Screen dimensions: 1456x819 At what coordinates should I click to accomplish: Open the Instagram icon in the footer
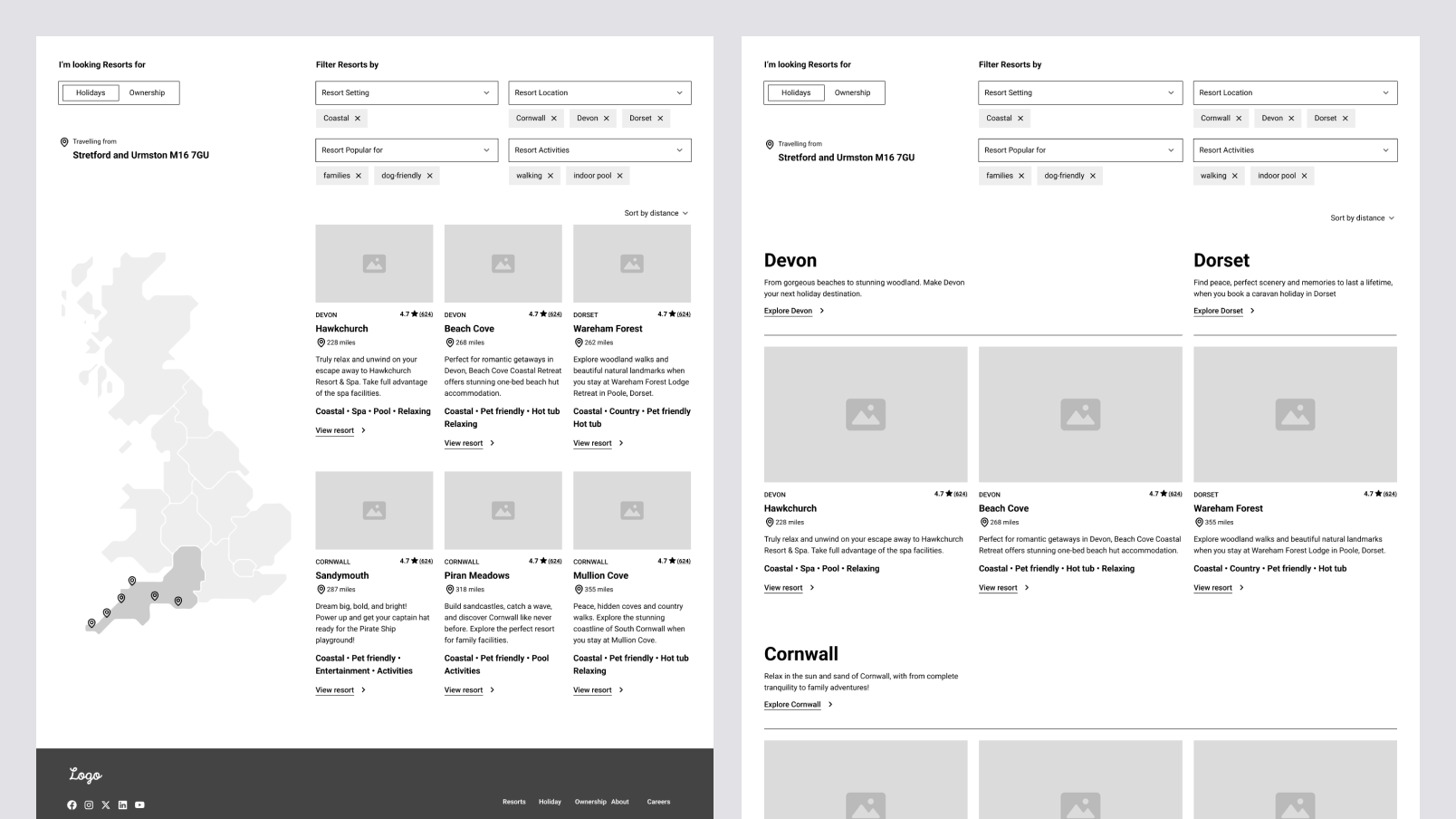pos(89,805)
